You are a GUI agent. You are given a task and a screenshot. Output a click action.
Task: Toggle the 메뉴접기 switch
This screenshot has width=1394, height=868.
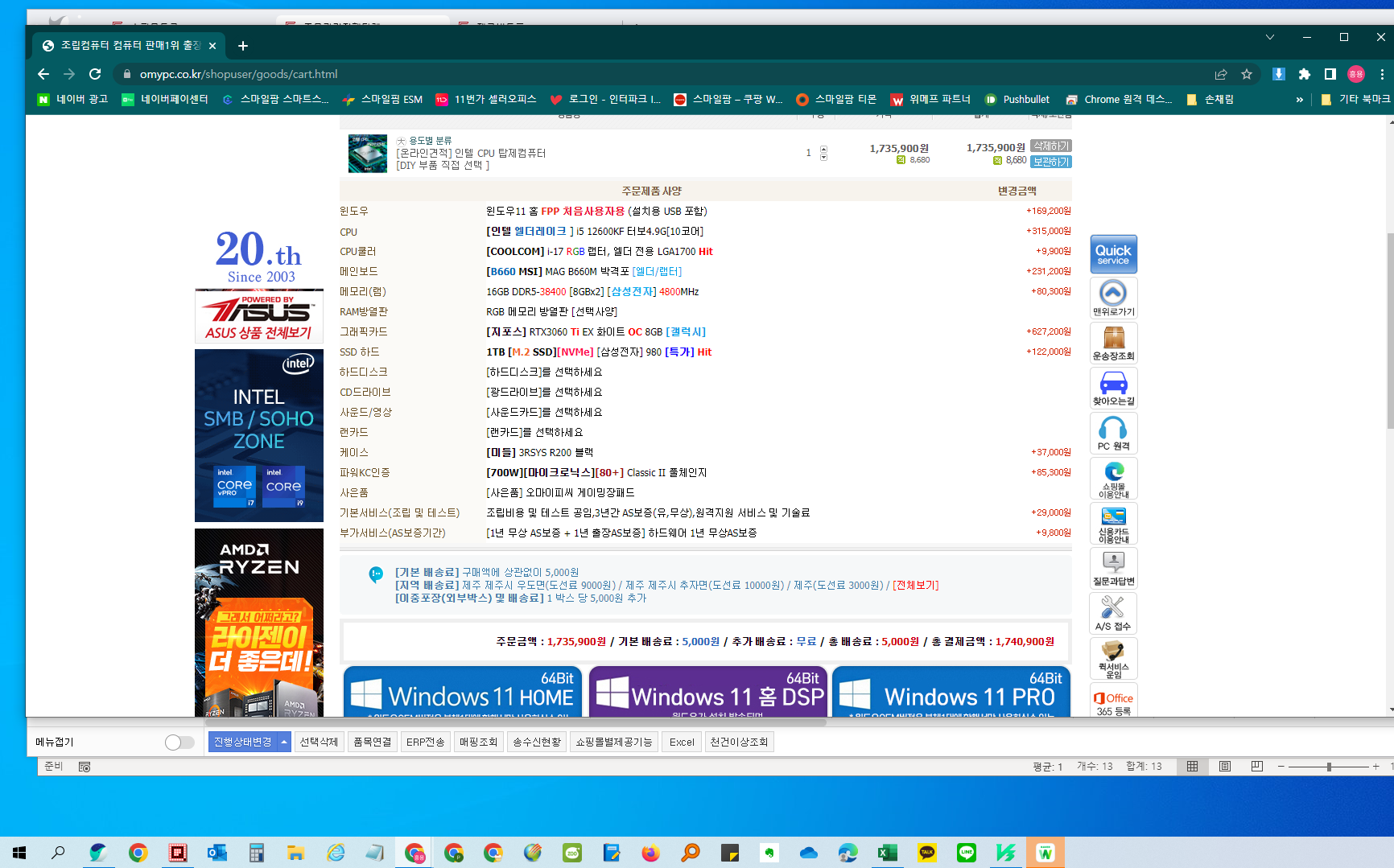(179, 743)
